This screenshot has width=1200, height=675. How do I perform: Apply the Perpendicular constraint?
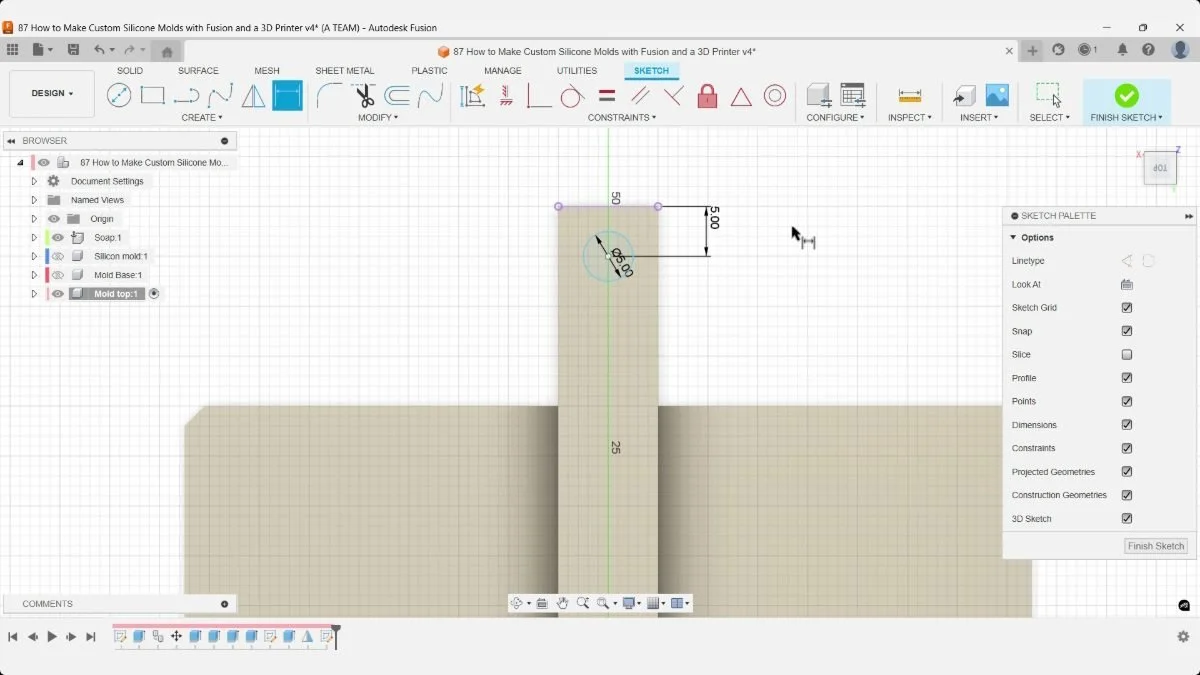tap(674, 95)
